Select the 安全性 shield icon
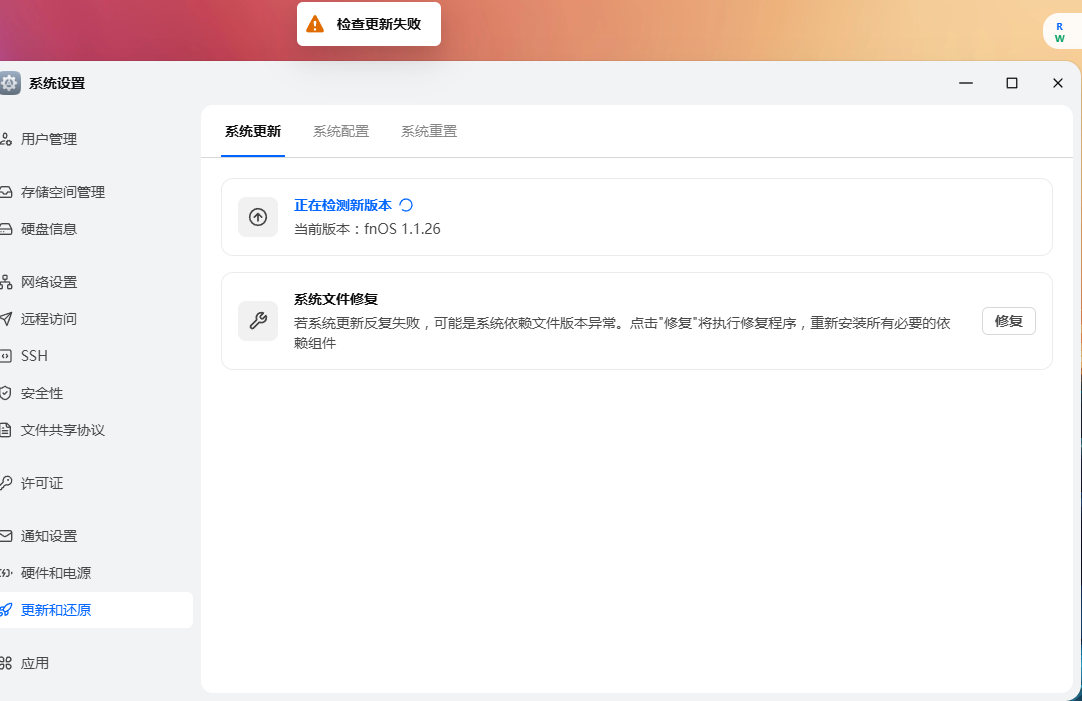The height and width of the screenshot is (701, 1082). tap(6, 393)
